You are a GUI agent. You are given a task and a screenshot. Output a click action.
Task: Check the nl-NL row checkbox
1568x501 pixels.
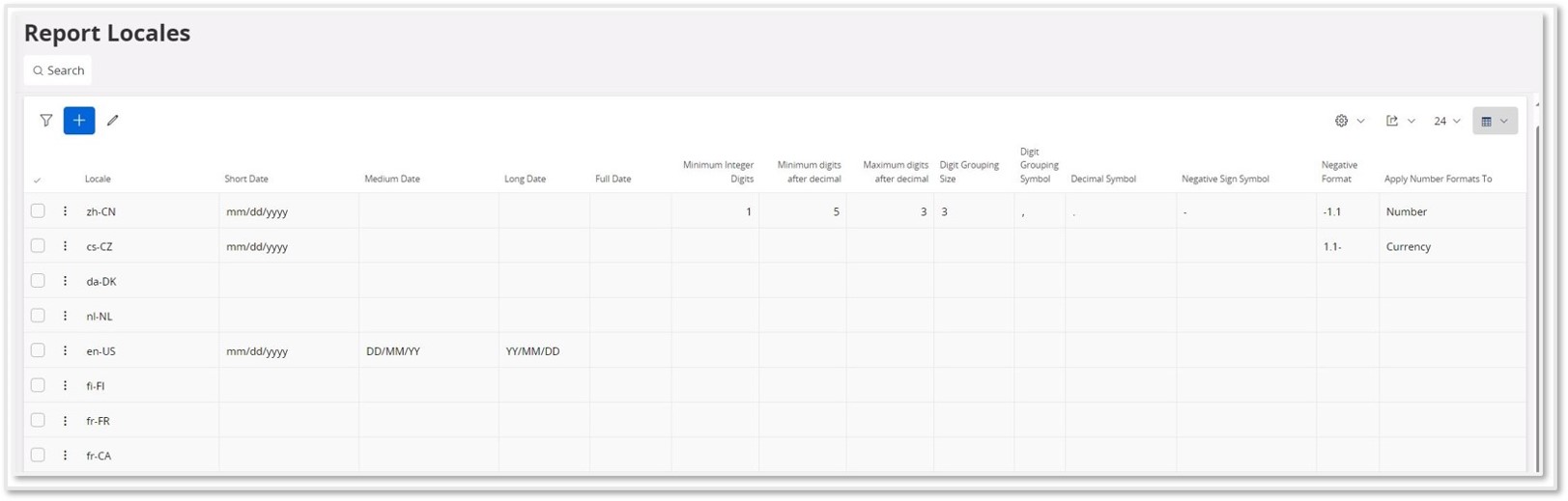[38, 315]
